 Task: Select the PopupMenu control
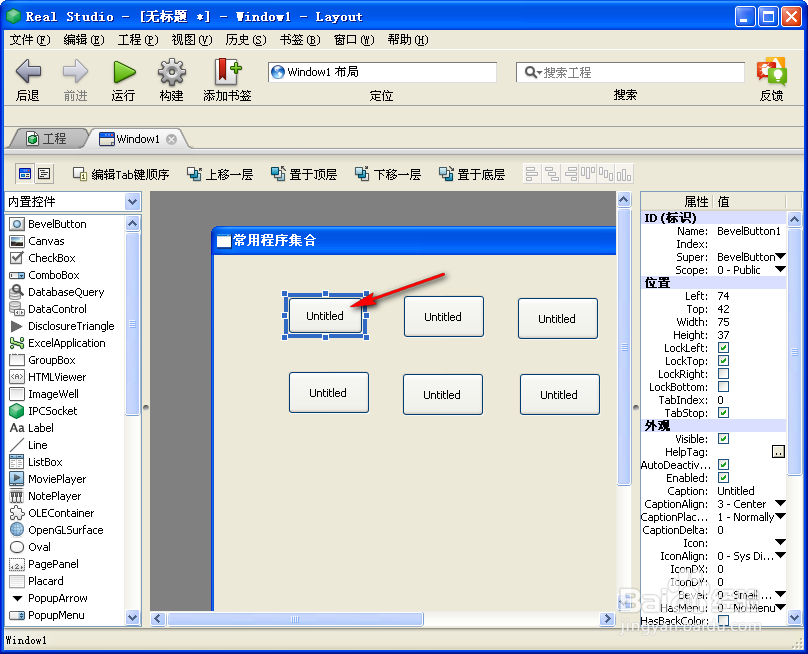pos(56,615)
